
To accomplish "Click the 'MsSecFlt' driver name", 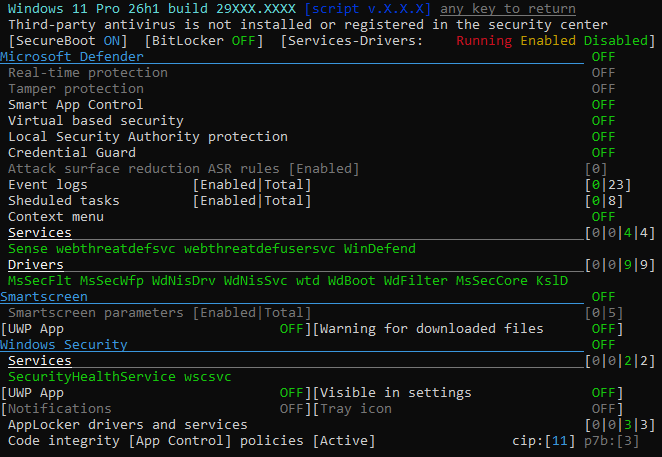I will click(40, 281).
